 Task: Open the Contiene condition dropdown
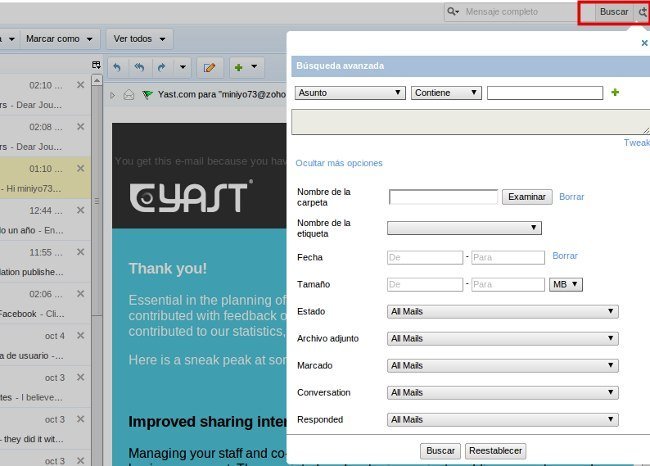point(446,93)
